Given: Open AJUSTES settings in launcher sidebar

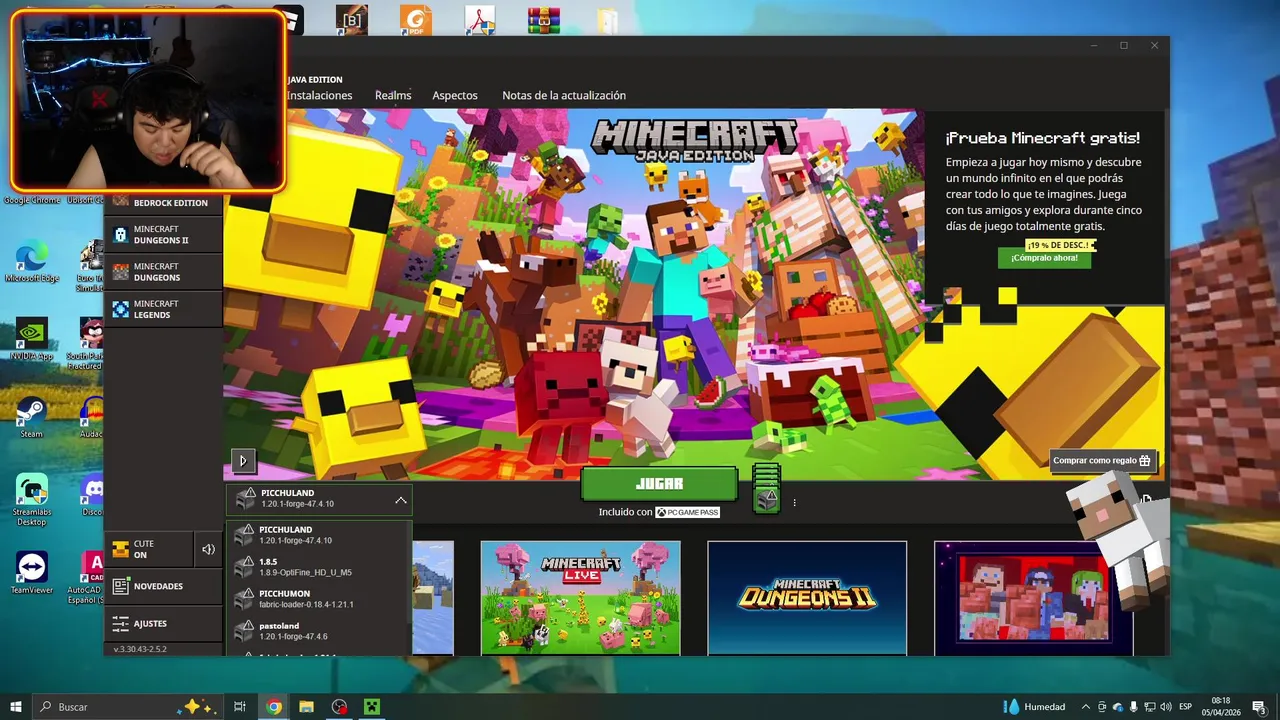Looking at the screenshot, I should [x=164, y=623].
